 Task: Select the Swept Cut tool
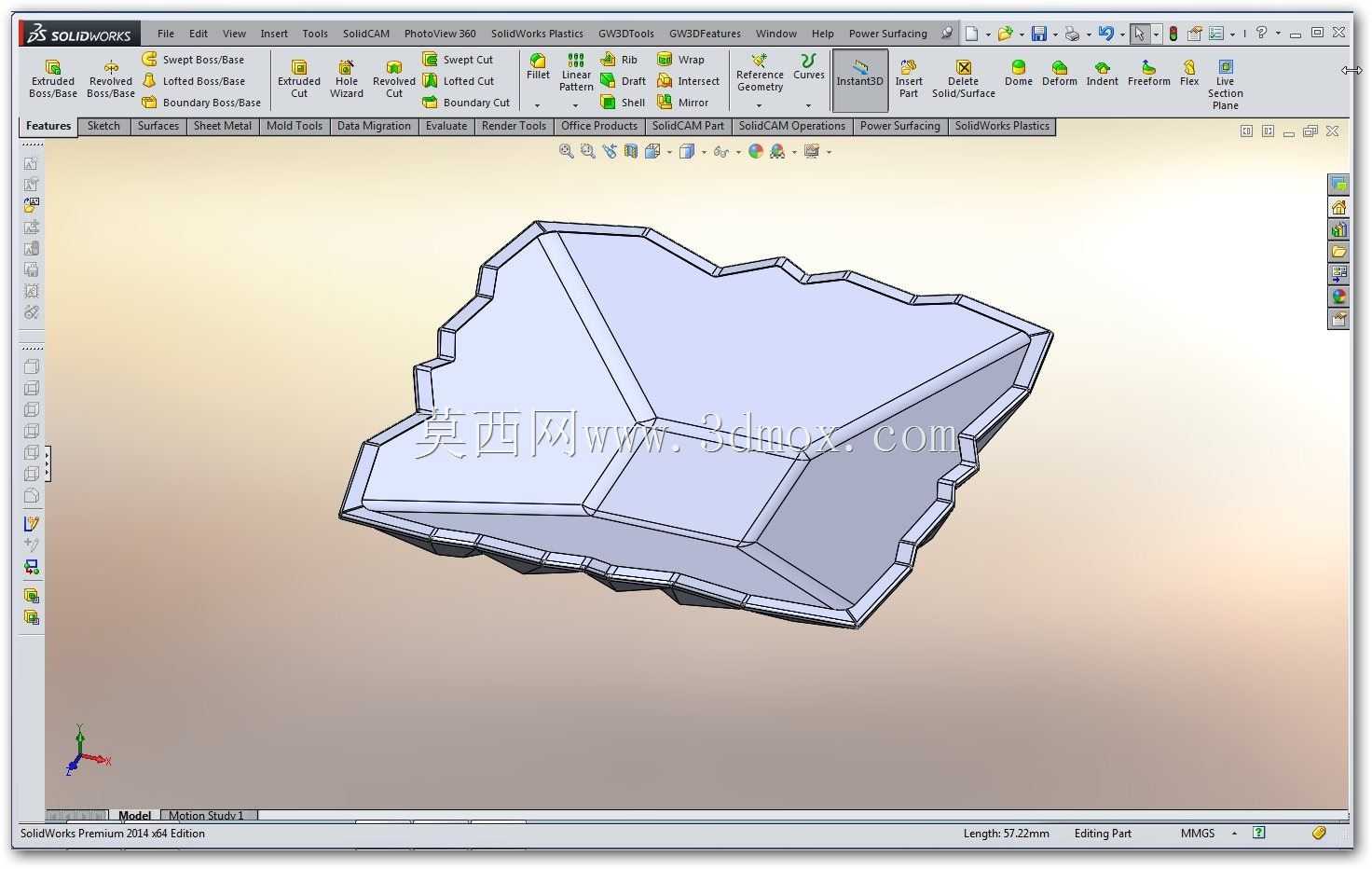[x=458, y=60]
